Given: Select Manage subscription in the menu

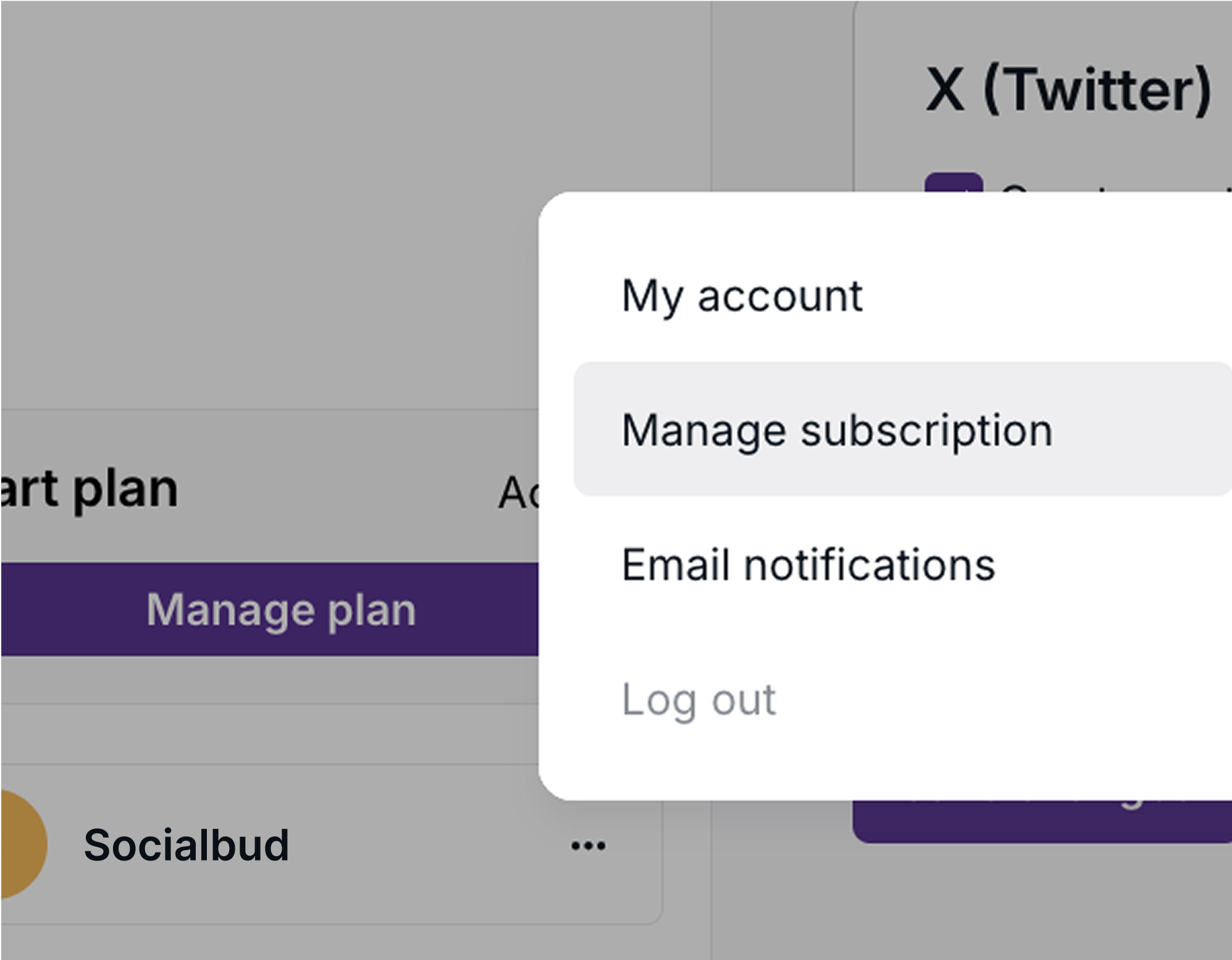Looking at the screenshot, I should [x=903, y=430].
